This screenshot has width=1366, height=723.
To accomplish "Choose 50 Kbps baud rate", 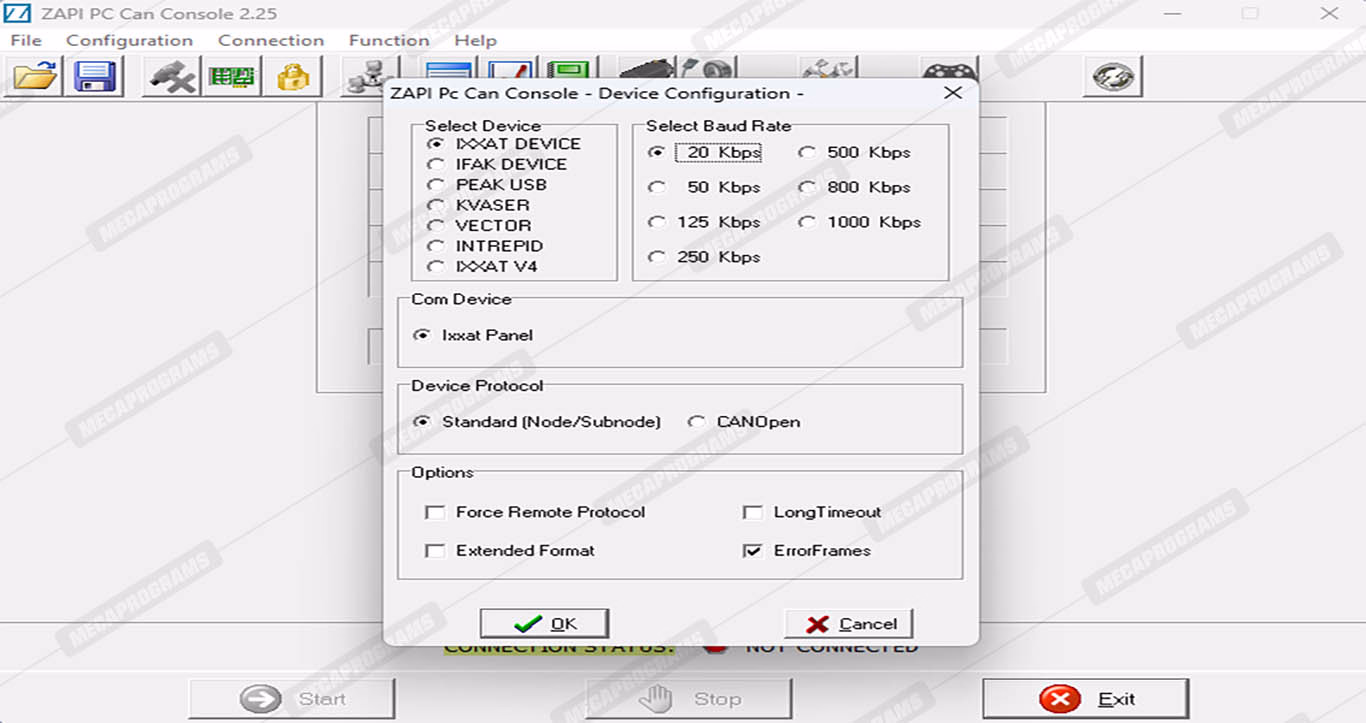I will (705, 187).
